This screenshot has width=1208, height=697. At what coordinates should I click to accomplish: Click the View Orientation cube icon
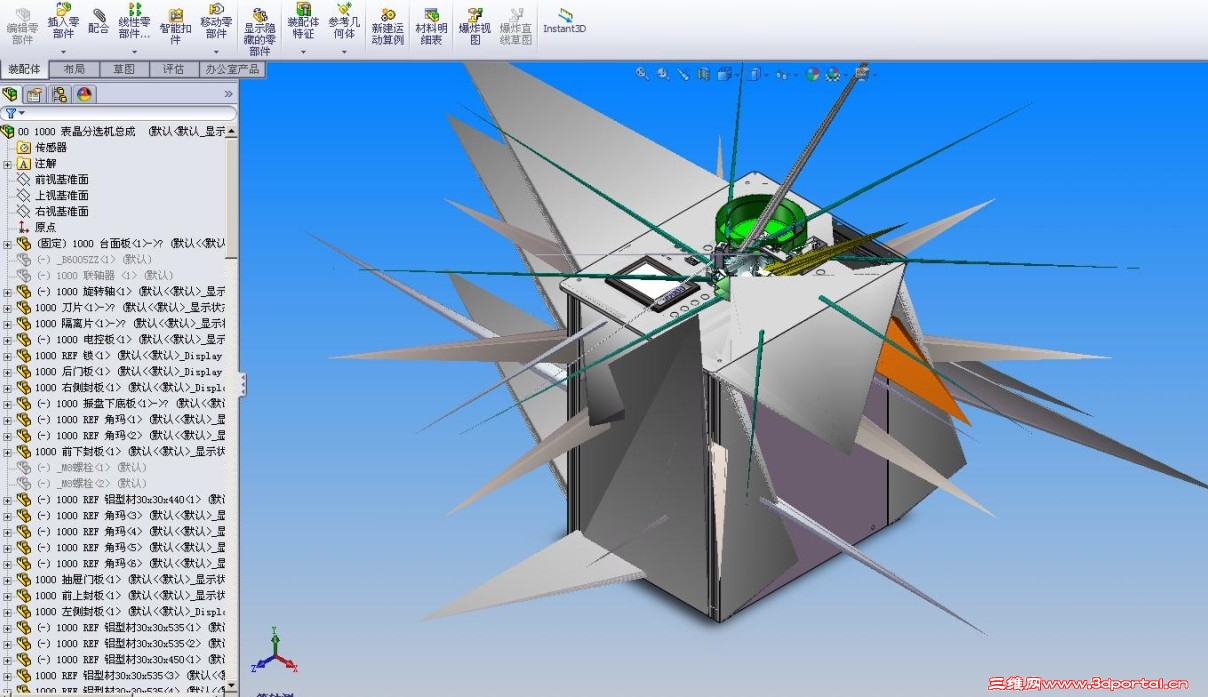point(724,73)
